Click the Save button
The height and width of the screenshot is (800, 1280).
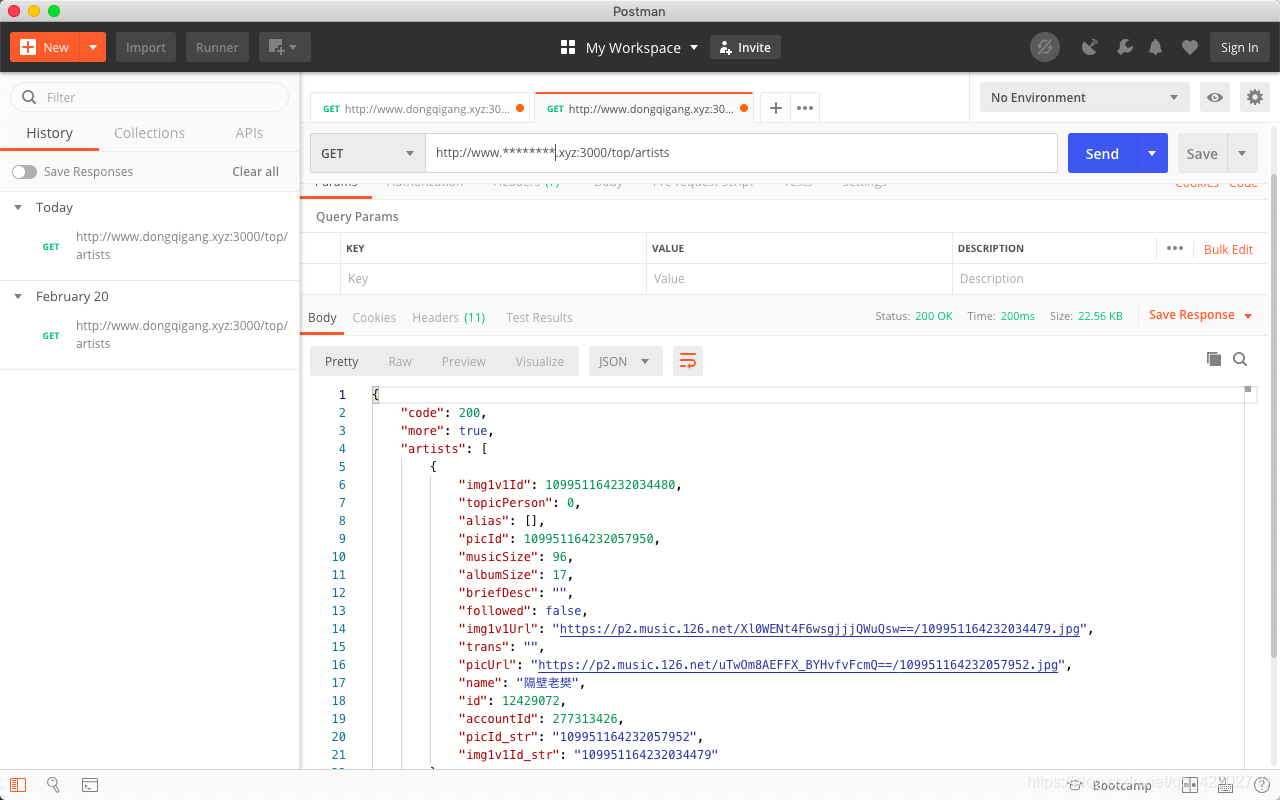pos(1202,153)
